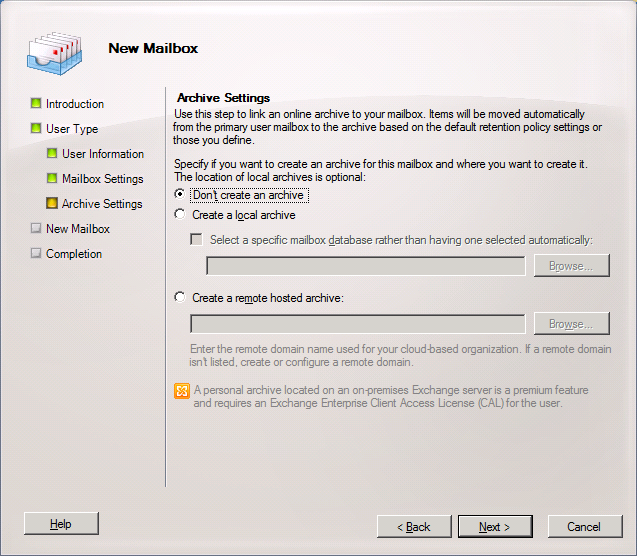Select "Don't create an archive" option
Viewport: 637px width, 556px height.
(x=180, y=195)
